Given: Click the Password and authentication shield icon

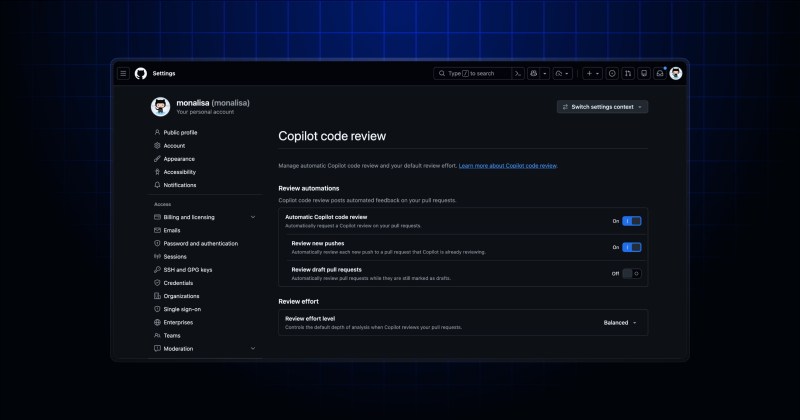Looking at the screenshot, I should tap(157, 243).
